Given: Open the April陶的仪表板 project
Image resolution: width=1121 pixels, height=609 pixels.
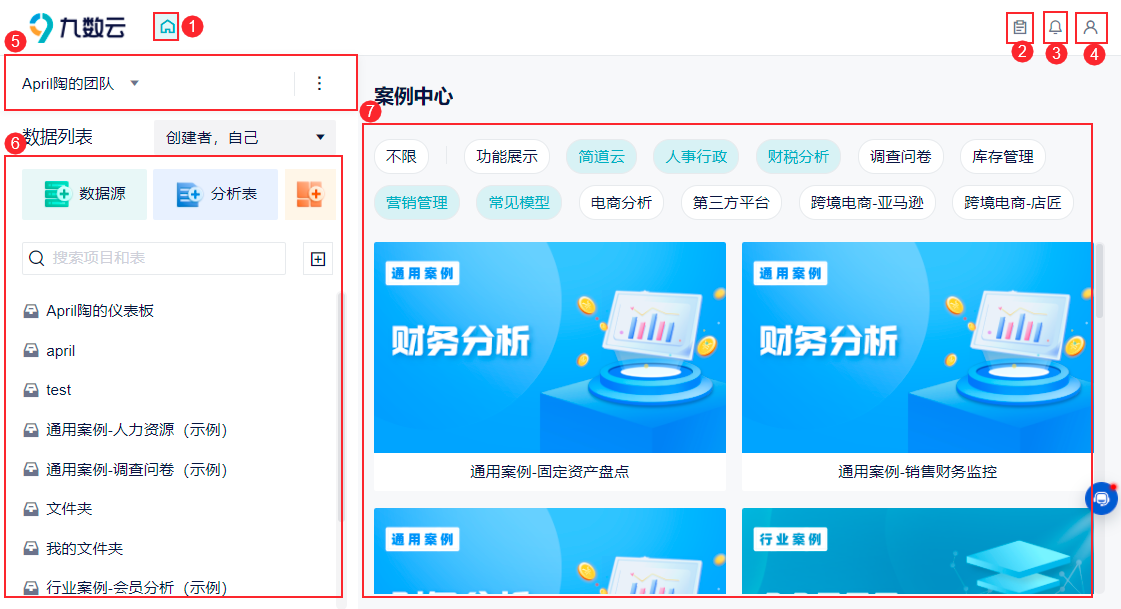Looking at the screenshot, I should pyautogui.click(x=100, y=311).
